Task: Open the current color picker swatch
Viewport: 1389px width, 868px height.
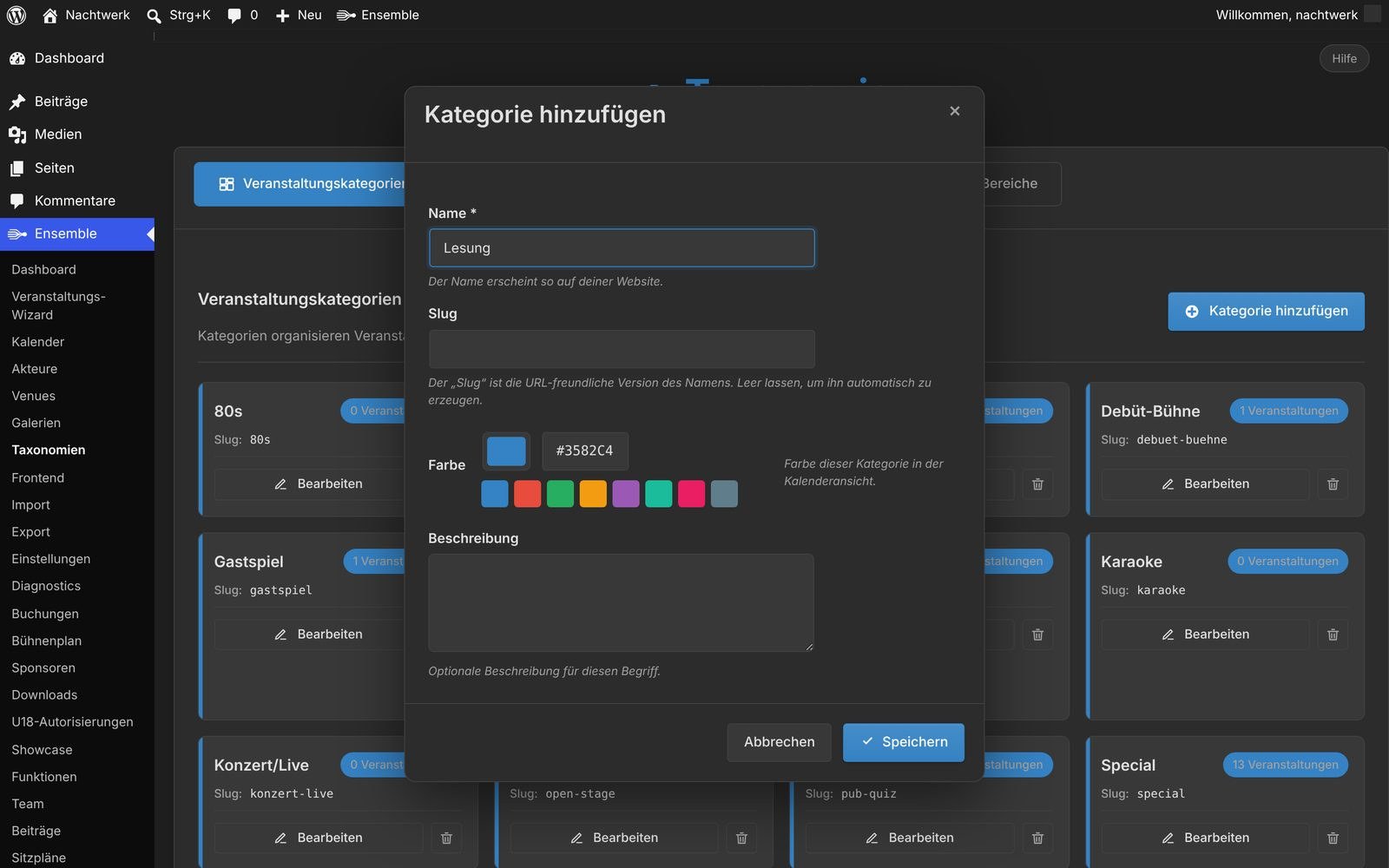Action: (x=506, y=451)
